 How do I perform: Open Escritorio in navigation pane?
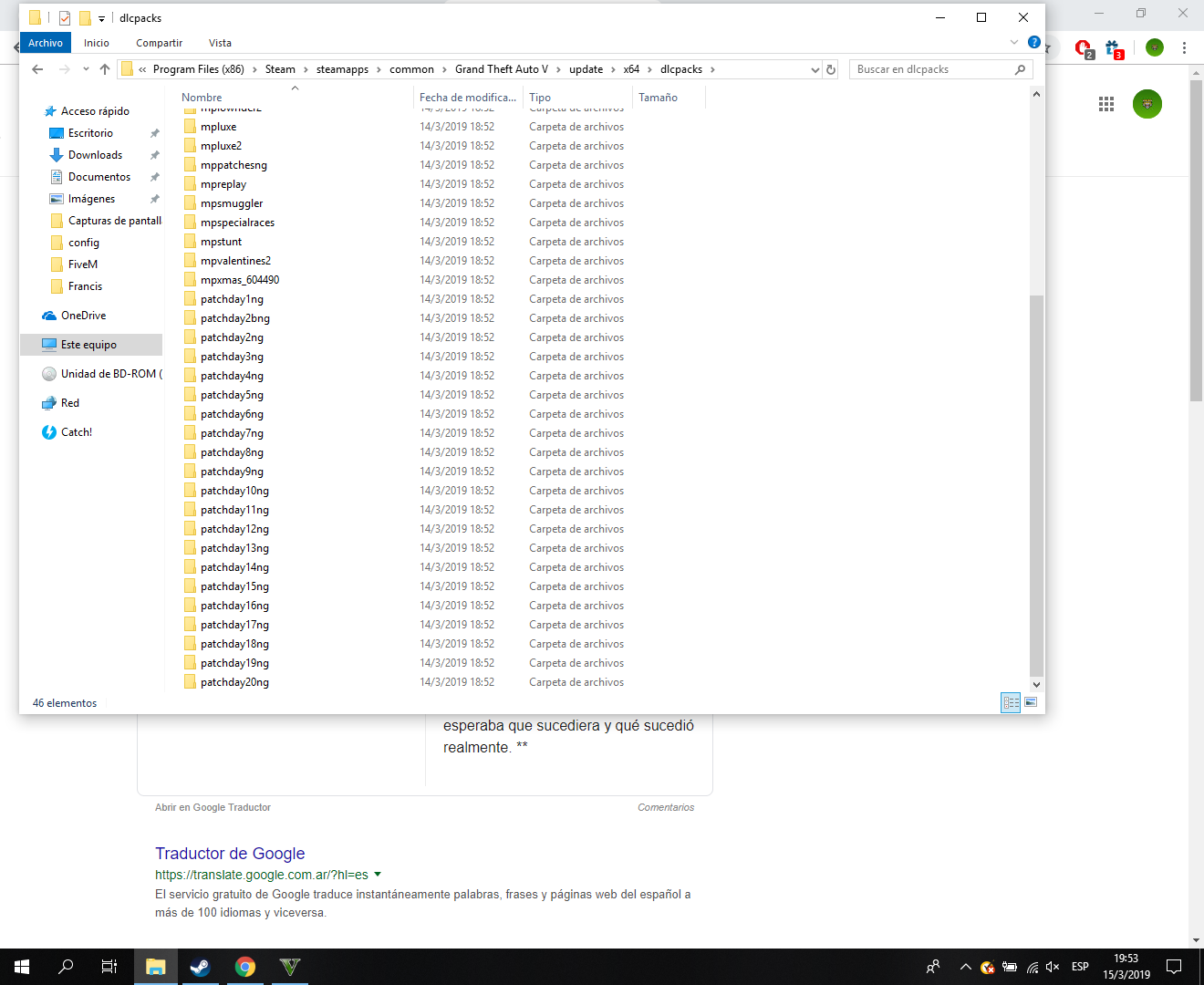click(90, 133)
